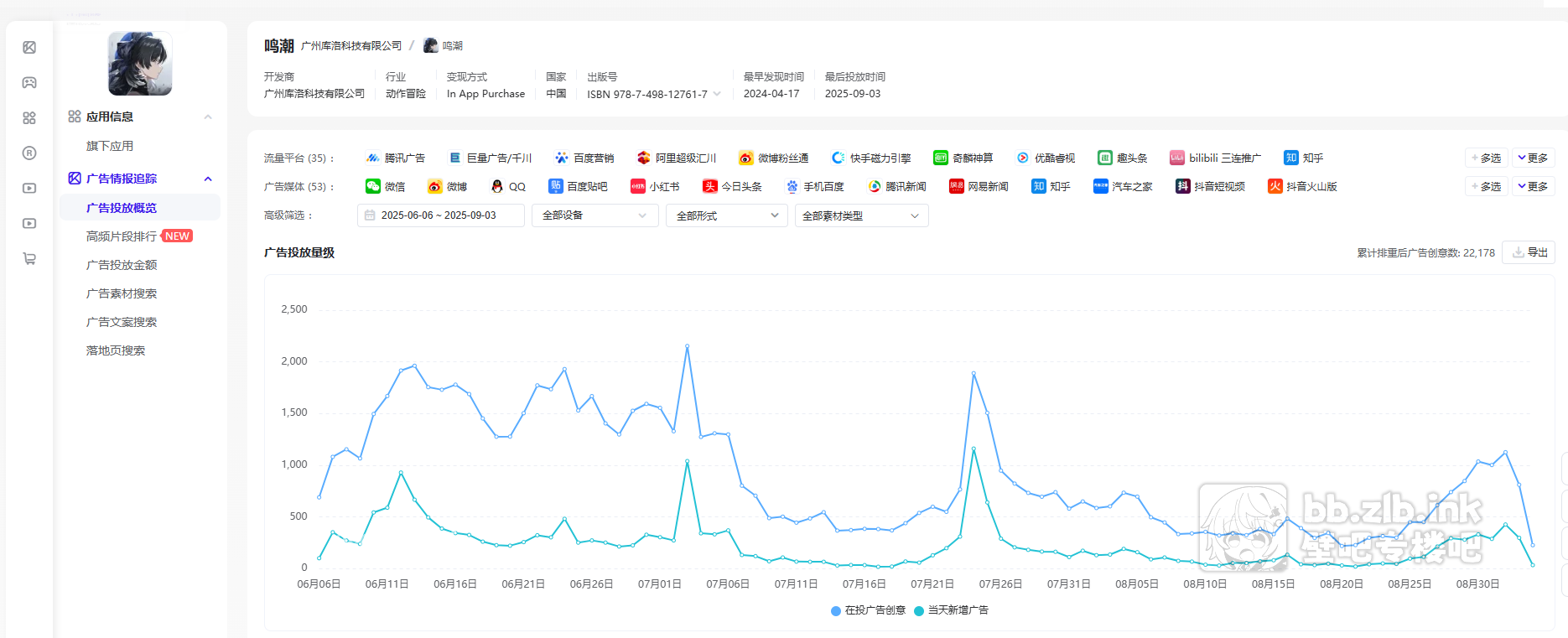Open the date range picker field
Screen dimensions: 1568x638
(x=440, y=215)
